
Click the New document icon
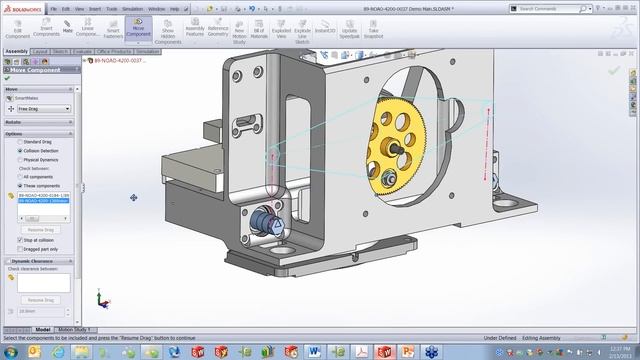(x=196, y=9)
